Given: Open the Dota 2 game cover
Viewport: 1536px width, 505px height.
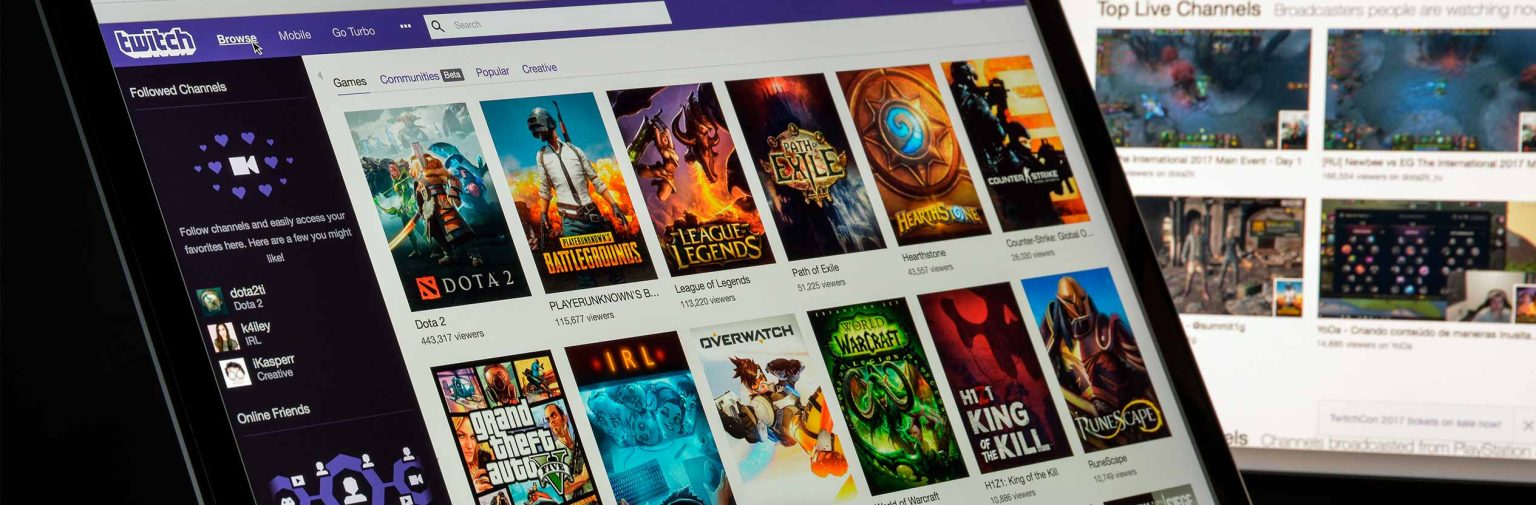Looking at the screenshot, I should 437,207.
